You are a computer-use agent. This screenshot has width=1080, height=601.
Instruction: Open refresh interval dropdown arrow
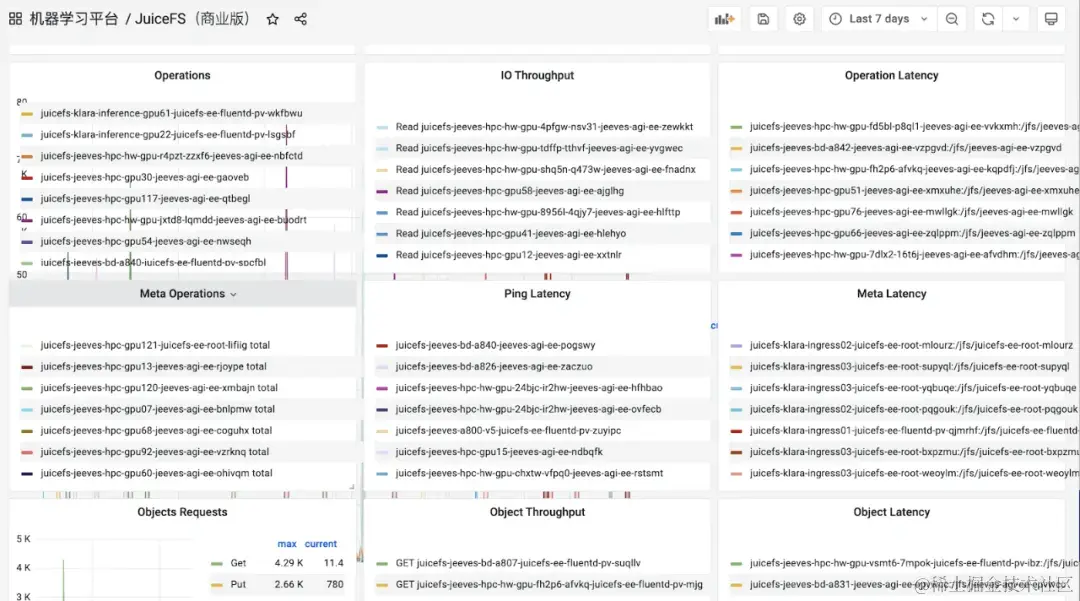click(1016, 19)
